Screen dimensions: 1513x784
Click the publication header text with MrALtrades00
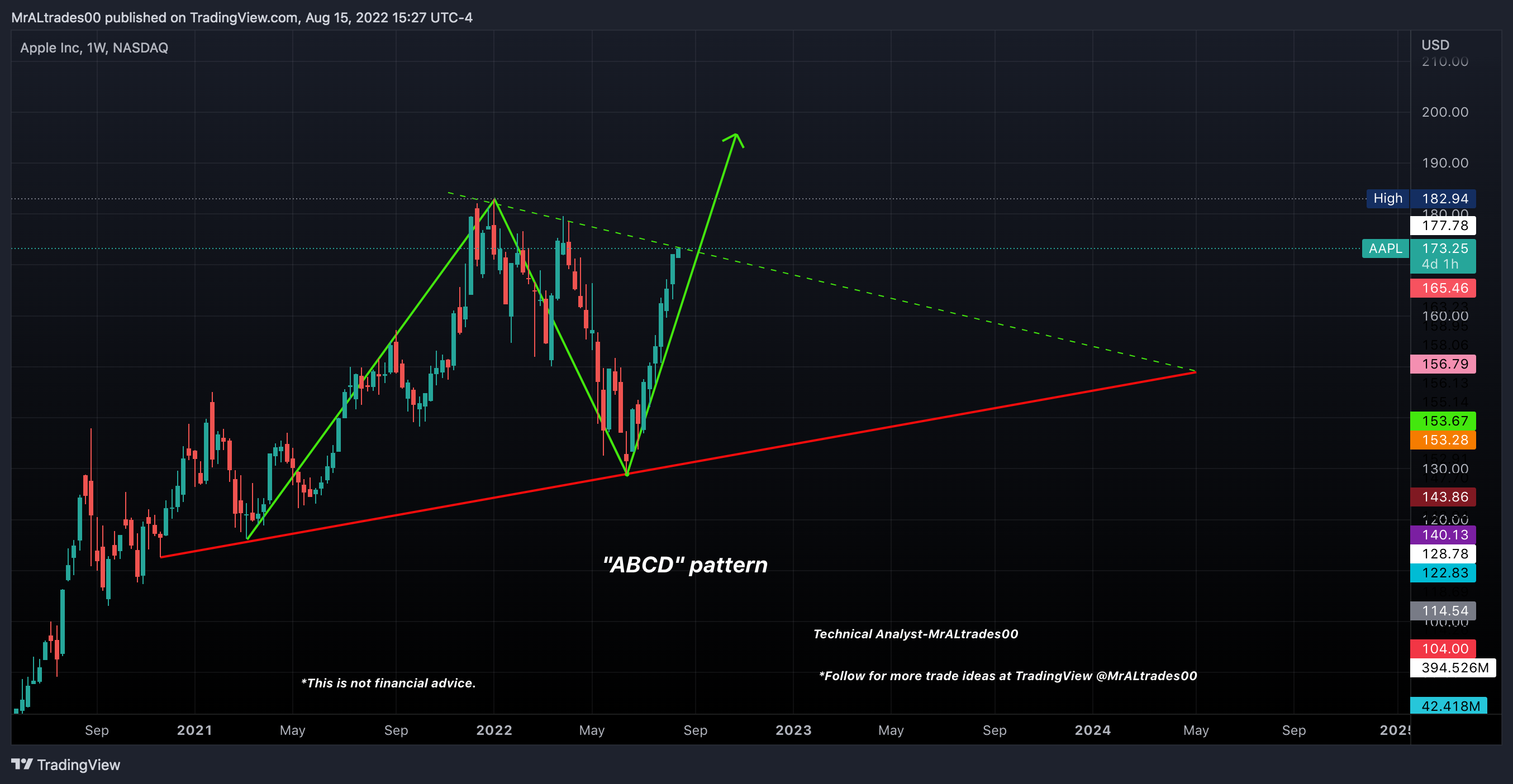[242, 18]
